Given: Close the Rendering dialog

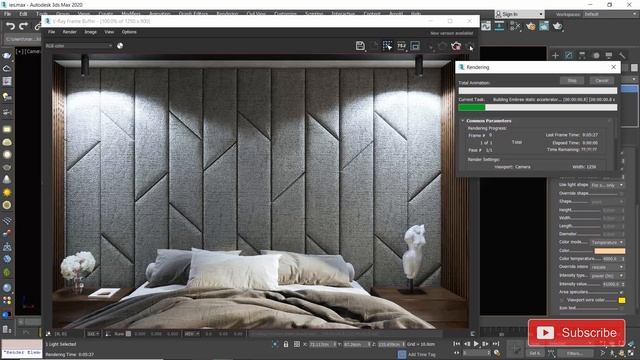Looking at the screenshot, I should tap(613, 67).
